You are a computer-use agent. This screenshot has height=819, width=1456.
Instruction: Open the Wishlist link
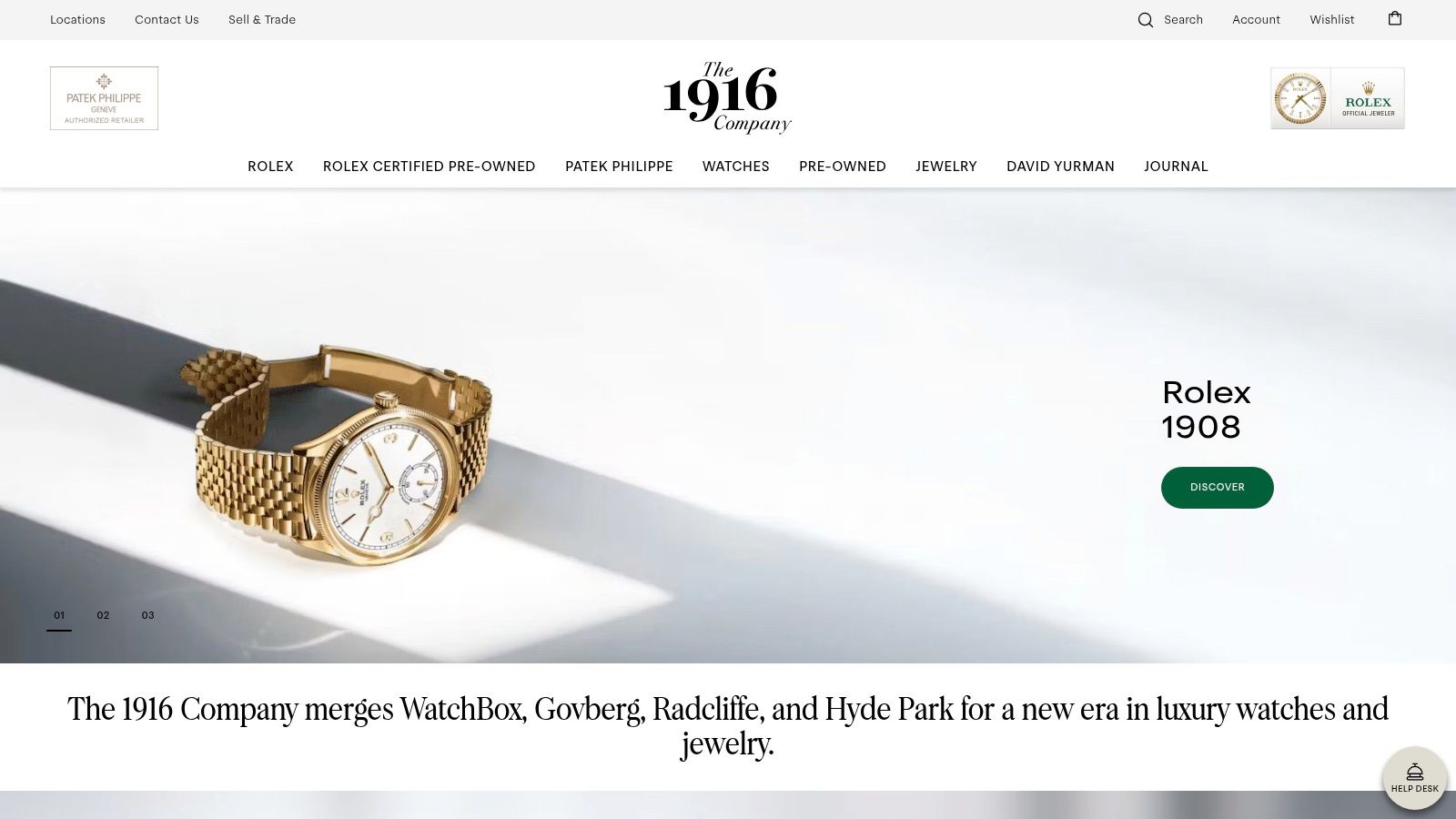click(x=1332, y=19)
